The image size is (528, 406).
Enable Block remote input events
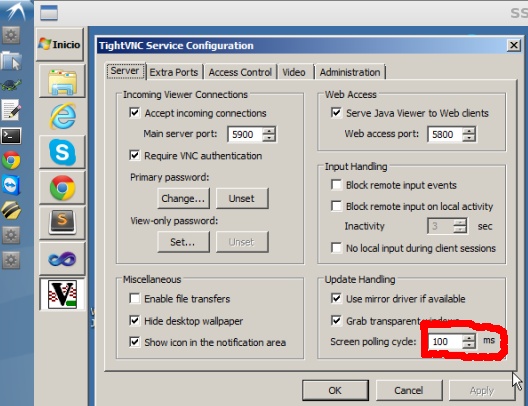(x=336, y=184)
